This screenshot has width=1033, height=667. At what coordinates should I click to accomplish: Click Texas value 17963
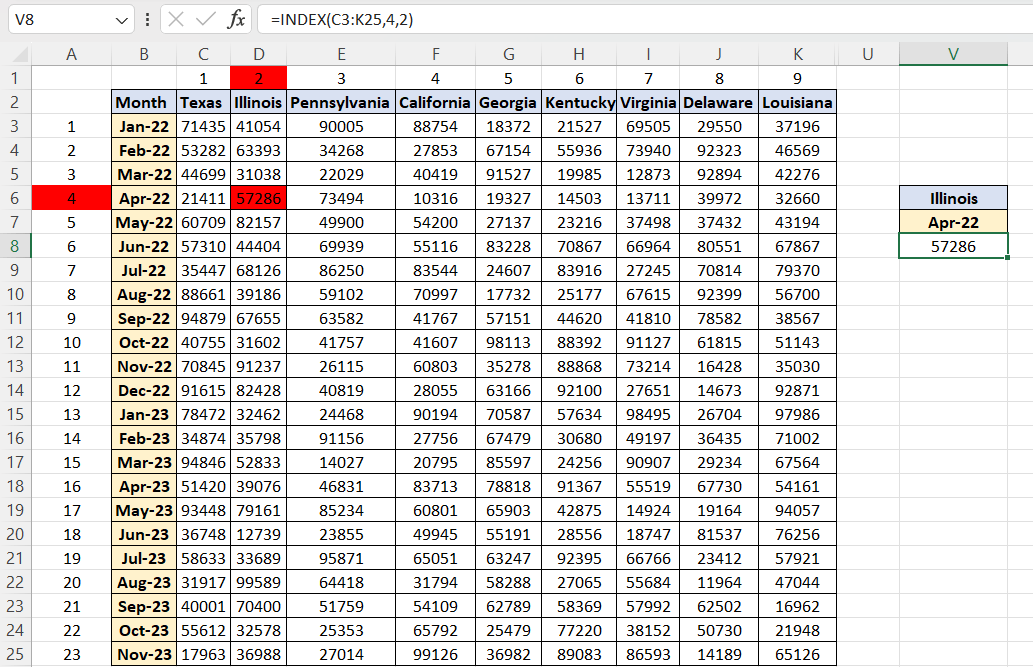pyautogui.click(x=204, y=654)
